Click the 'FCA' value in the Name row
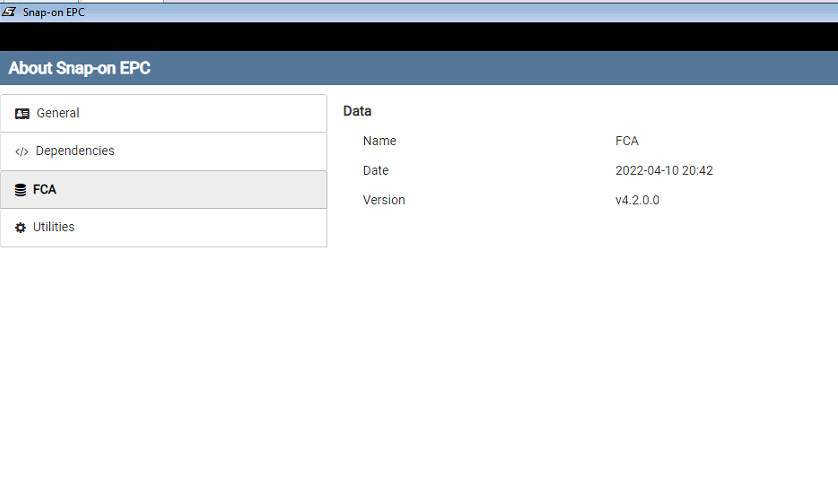This screenshot has height=503, width=838. click(x=627, y=141)
